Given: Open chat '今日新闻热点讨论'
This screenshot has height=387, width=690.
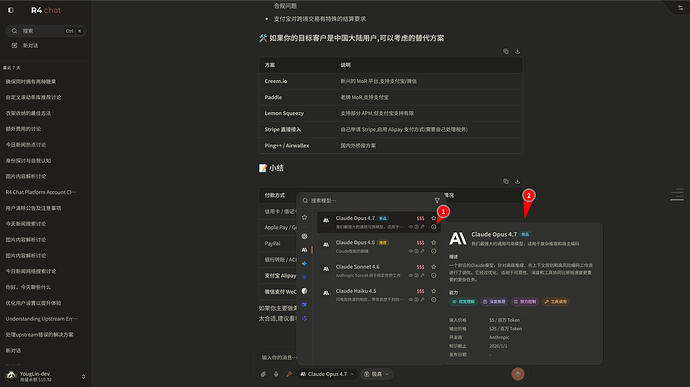Looking at the screenshot, I should tap(26, 145).
